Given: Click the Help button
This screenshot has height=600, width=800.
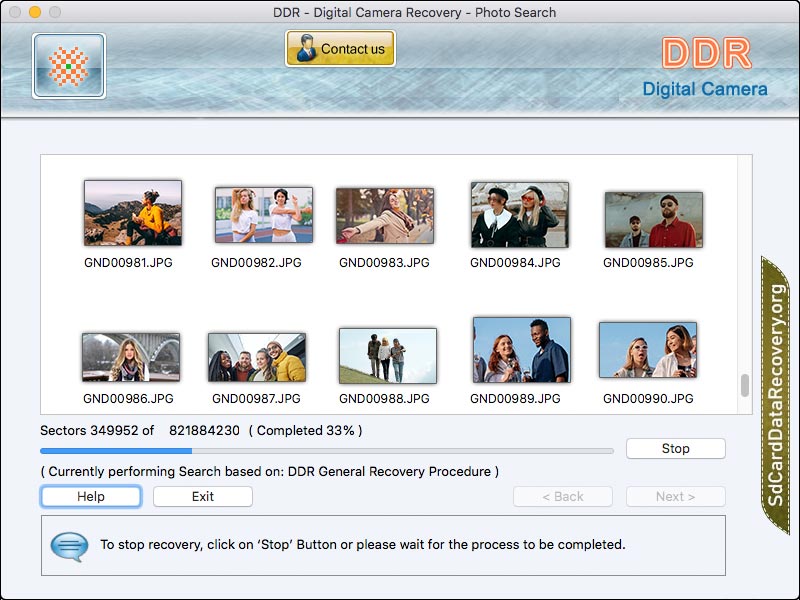Looking at the screenshot, I should (90, 496).
